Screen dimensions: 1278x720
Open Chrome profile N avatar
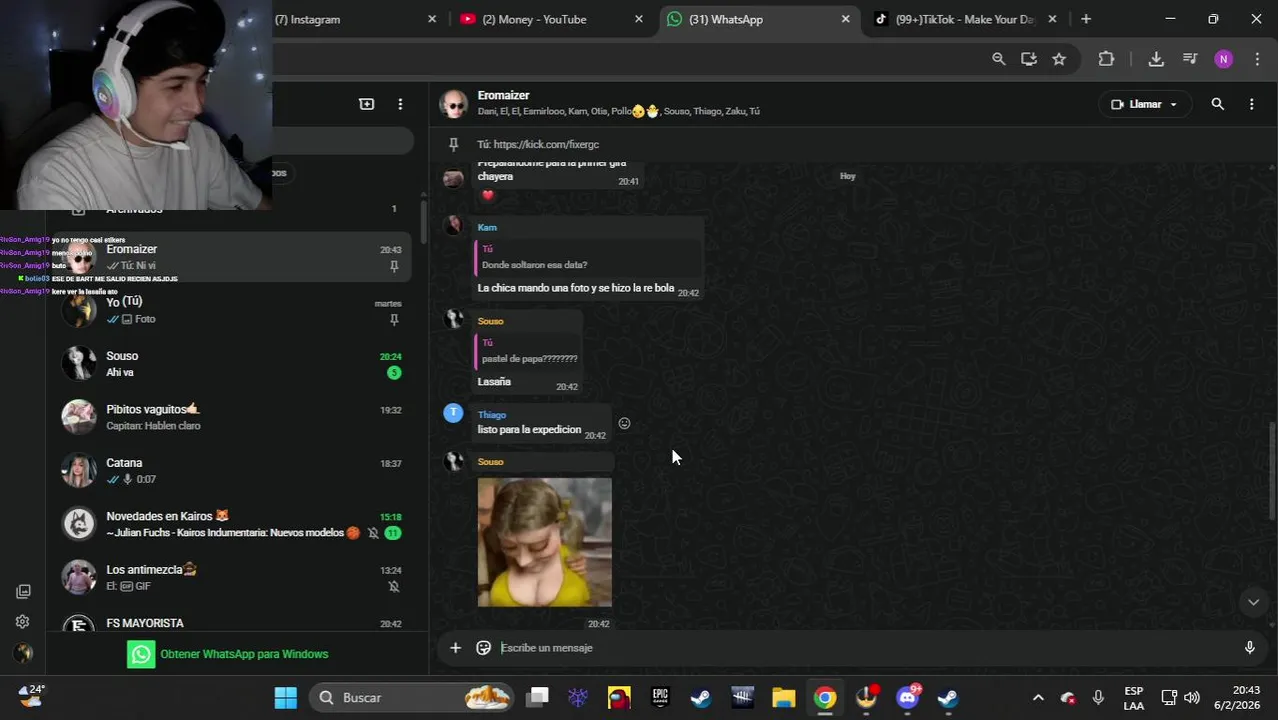tap(1224, 59)
